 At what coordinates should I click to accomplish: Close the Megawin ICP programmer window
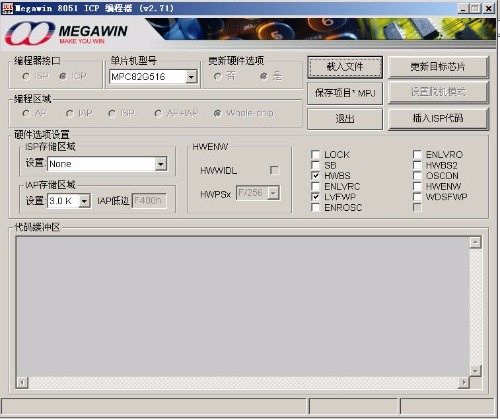tap(489, 8)
